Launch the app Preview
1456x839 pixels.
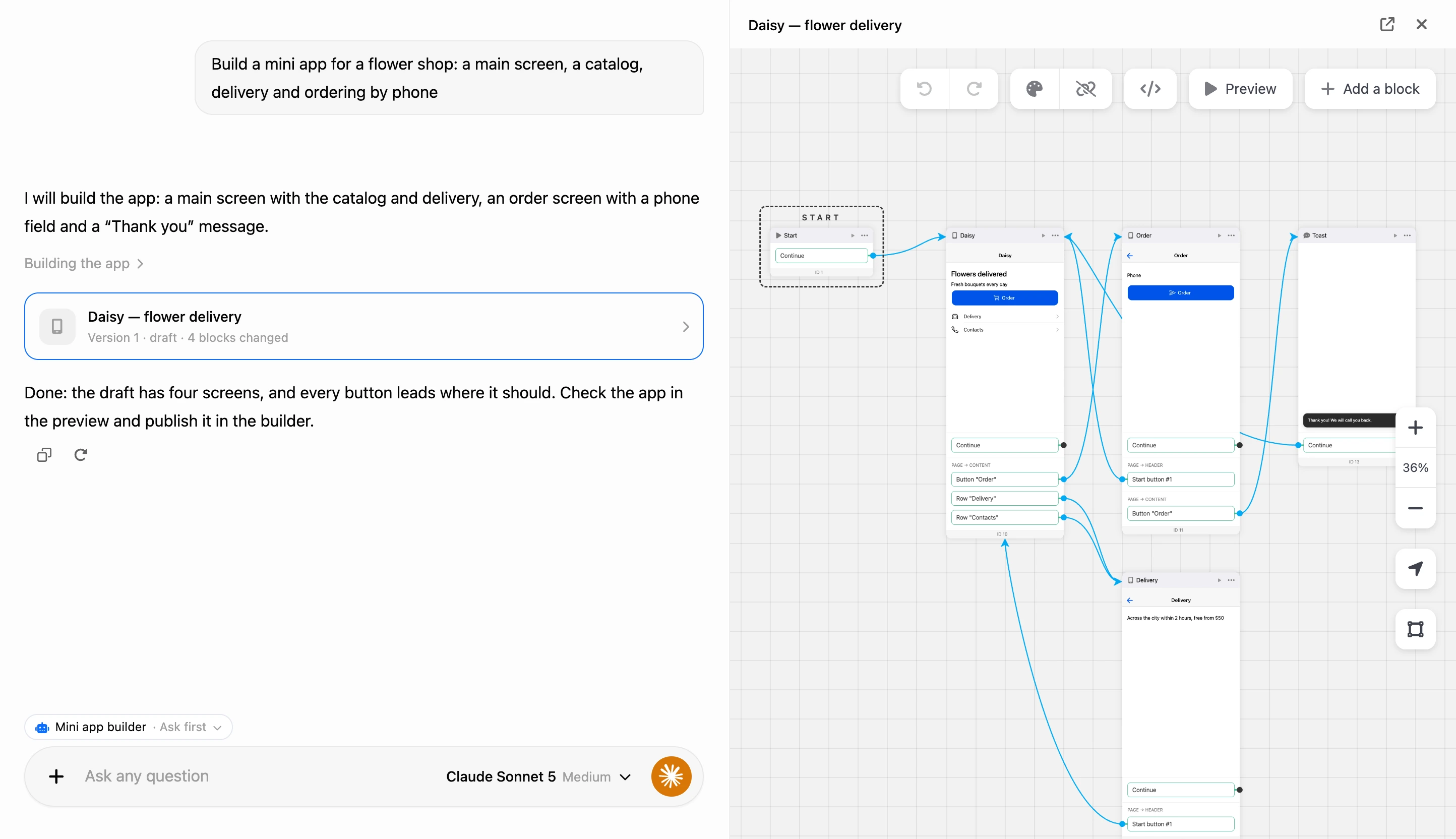pos(1240,89)
